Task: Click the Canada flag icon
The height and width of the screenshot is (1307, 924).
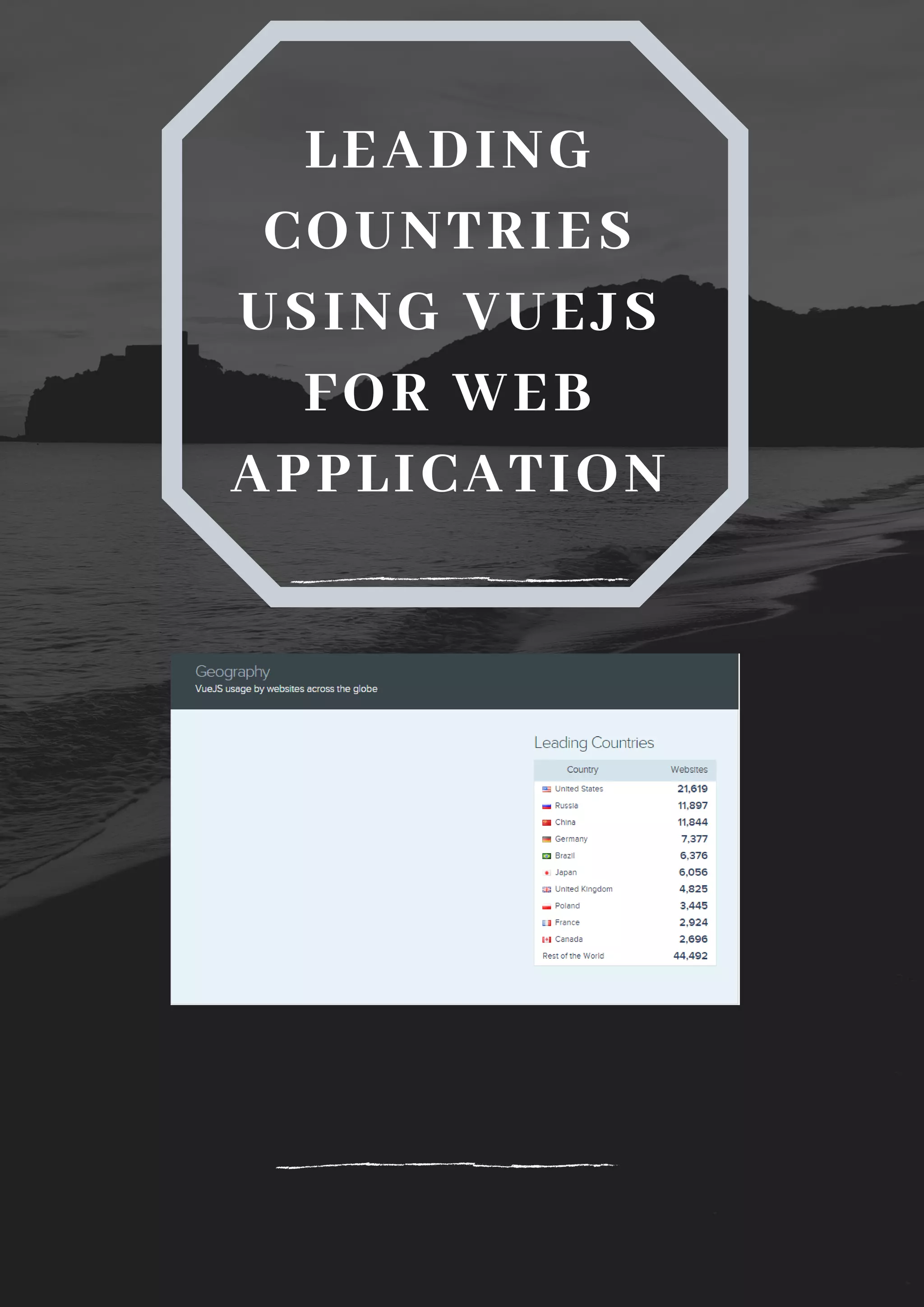Action: 546,939
